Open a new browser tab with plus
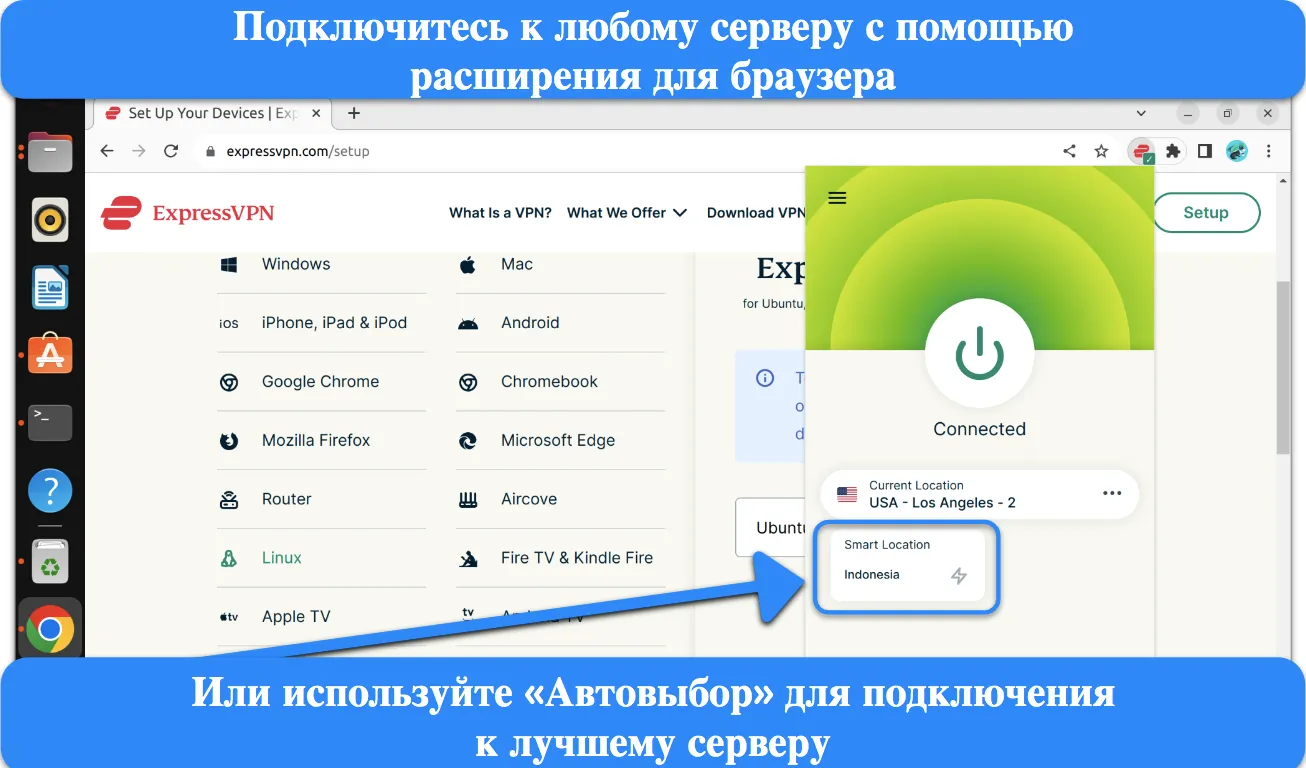This screenshot has height=768, width=1306. [x=353, y=113]
